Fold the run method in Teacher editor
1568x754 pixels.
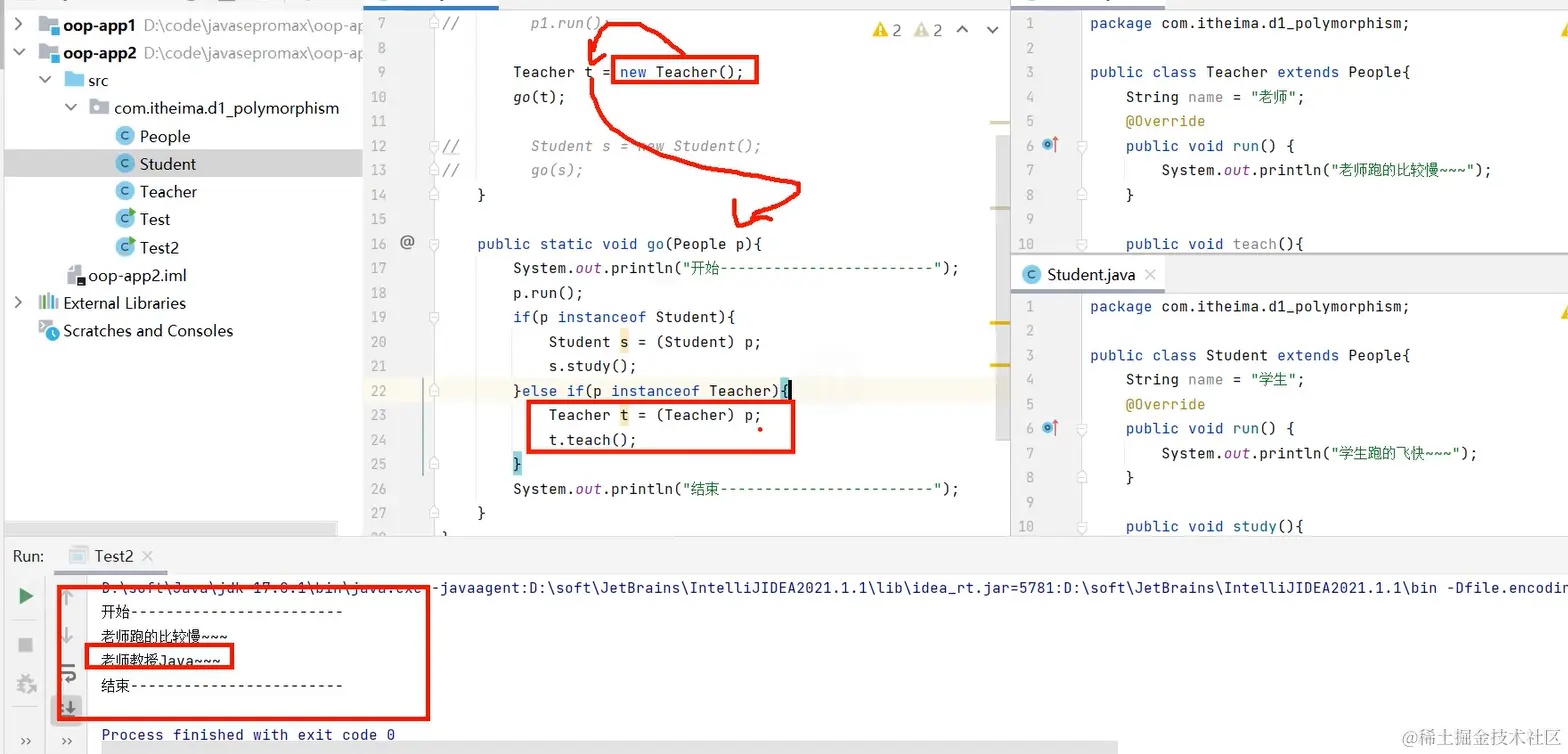click(1081, 146)
